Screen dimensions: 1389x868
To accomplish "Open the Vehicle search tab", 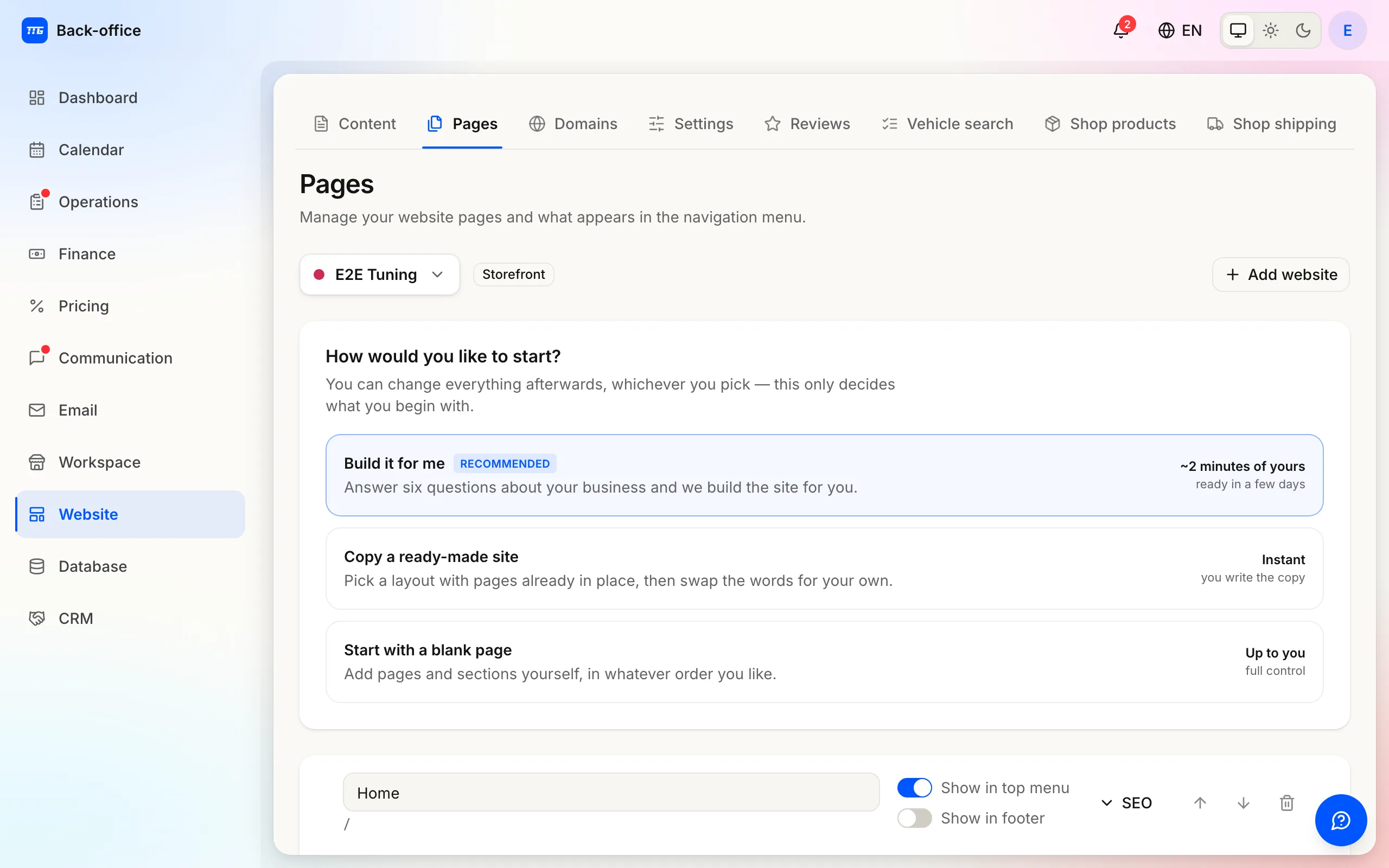I will point(948,124).
